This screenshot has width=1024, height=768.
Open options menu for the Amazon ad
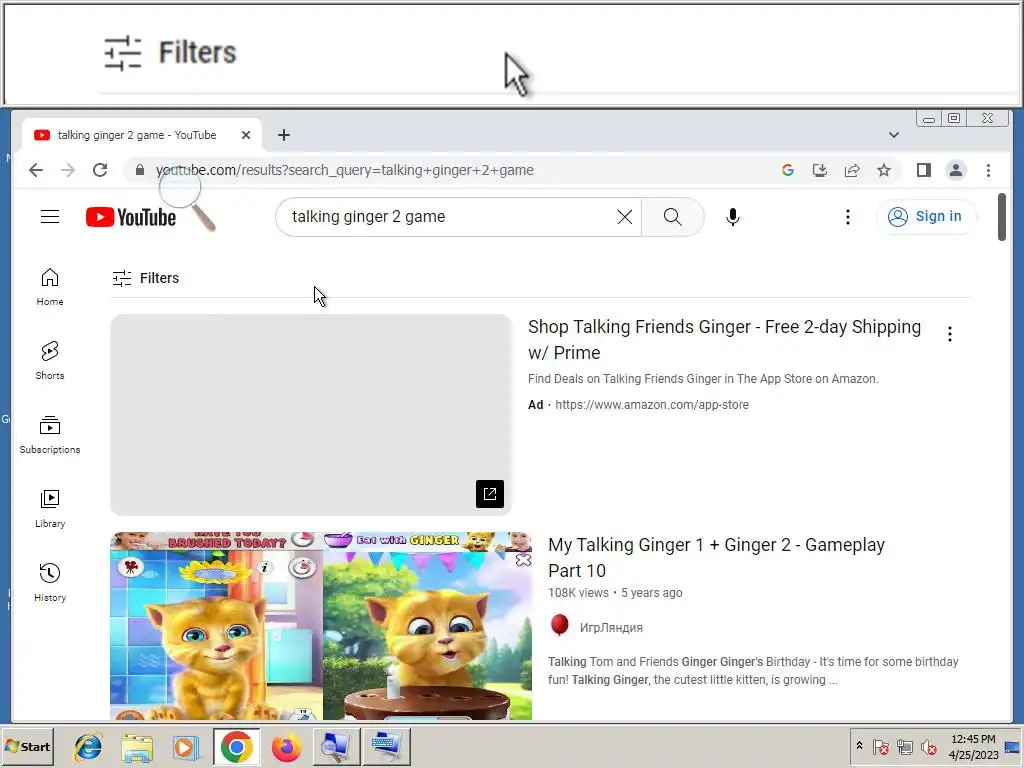950,334
